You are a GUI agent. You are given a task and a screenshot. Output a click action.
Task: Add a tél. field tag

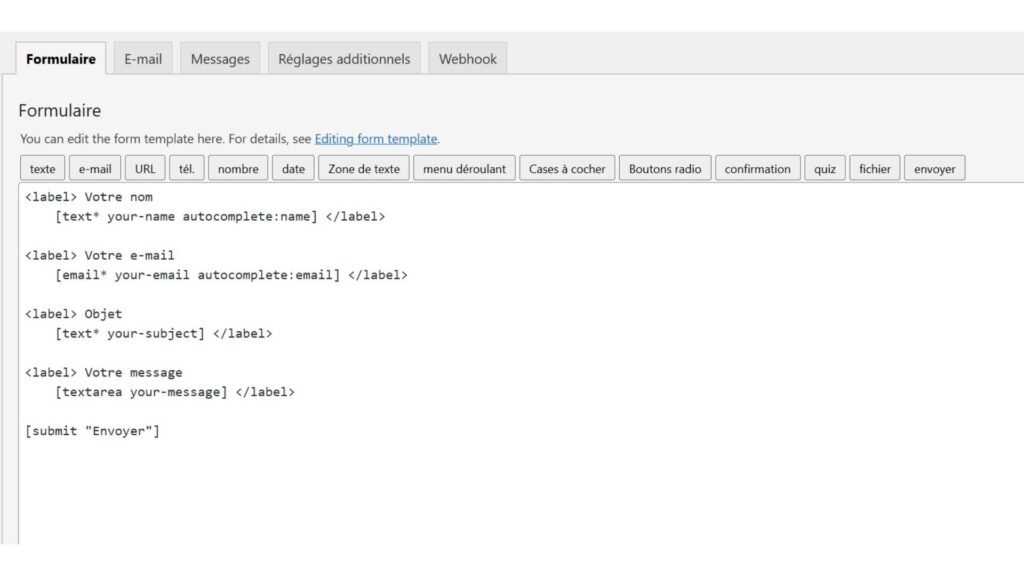(186, 169)
